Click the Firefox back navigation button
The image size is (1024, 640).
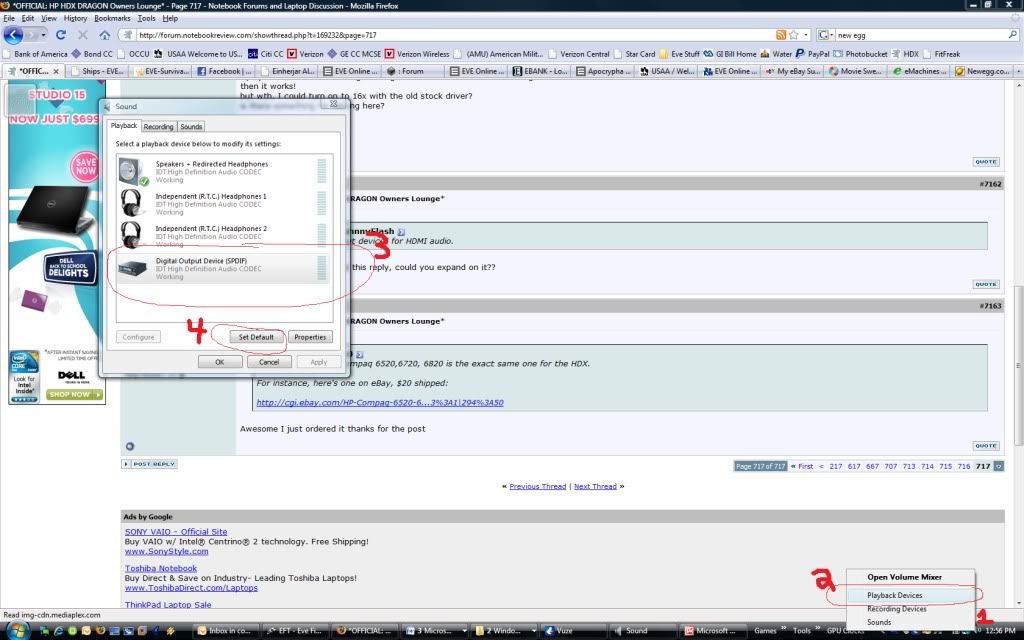tap(15, 35)
